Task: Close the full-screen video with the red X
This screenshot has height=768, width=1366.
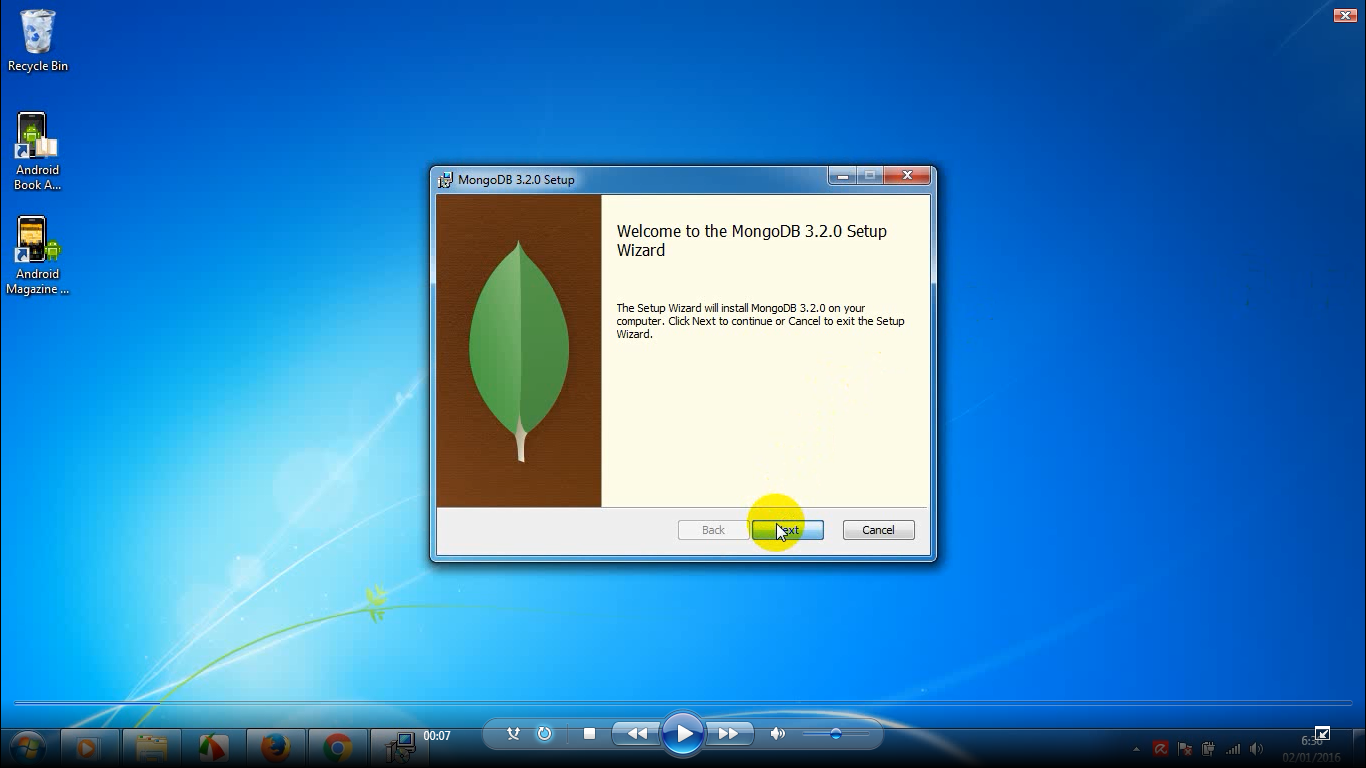Action: [1345, 15]
